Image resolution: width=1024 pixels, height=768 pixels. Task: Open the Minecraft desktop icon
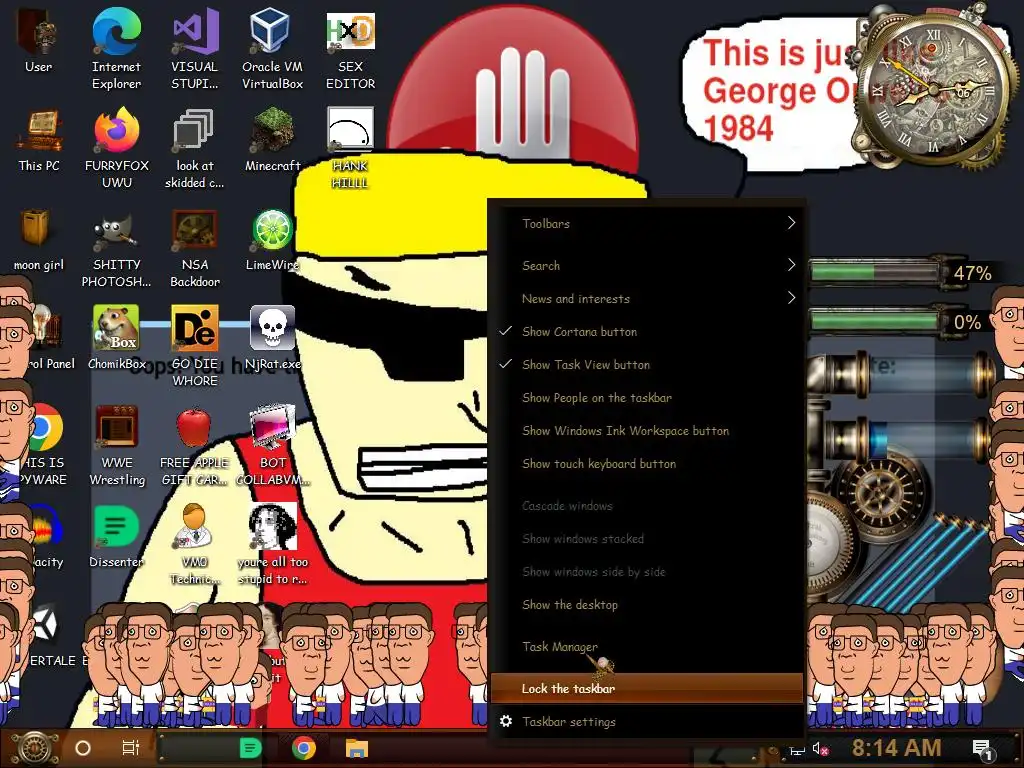pyautogui.click(x=272, y=141)
